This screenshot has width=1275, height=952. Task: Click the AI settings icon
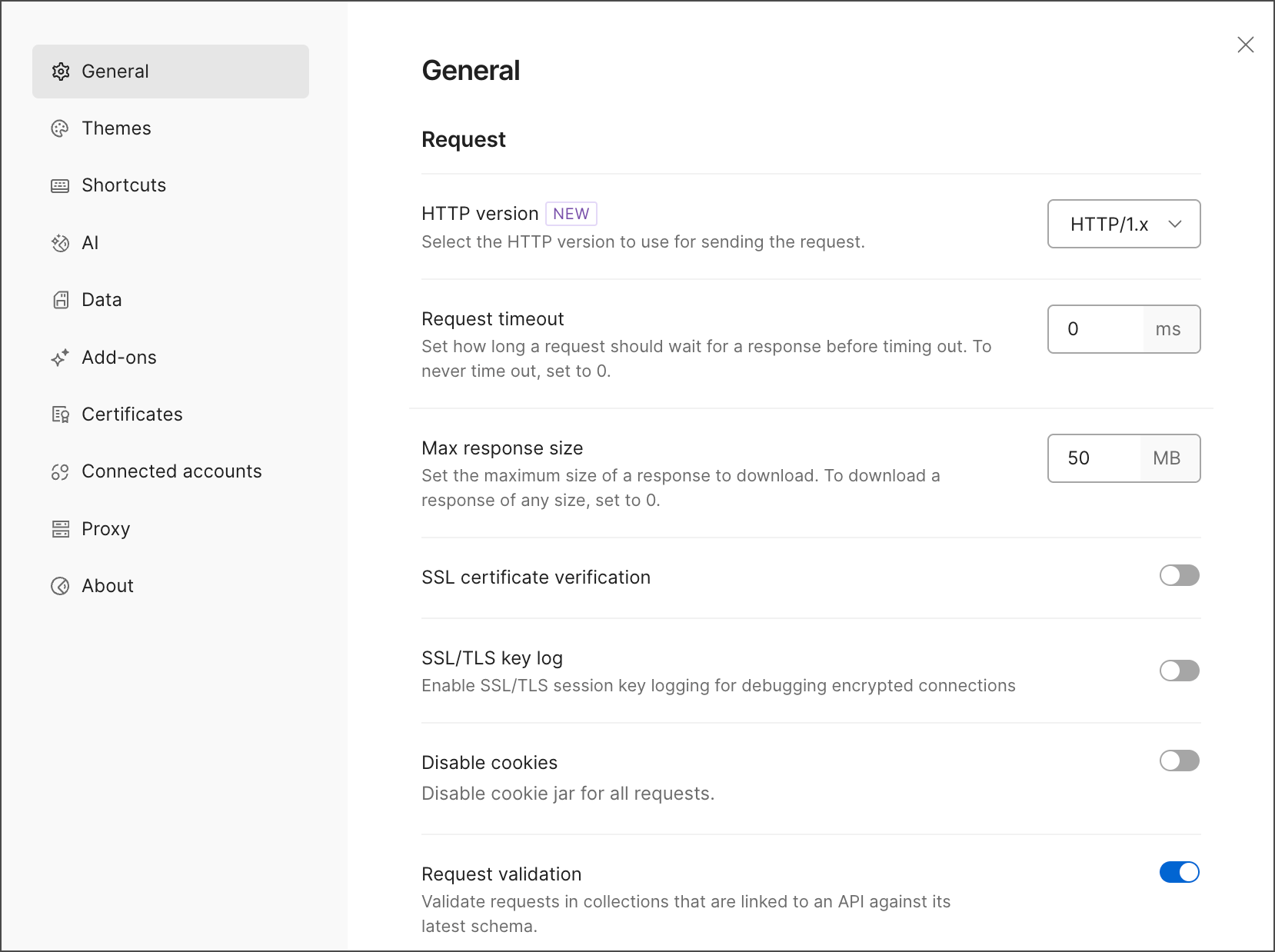60,243
